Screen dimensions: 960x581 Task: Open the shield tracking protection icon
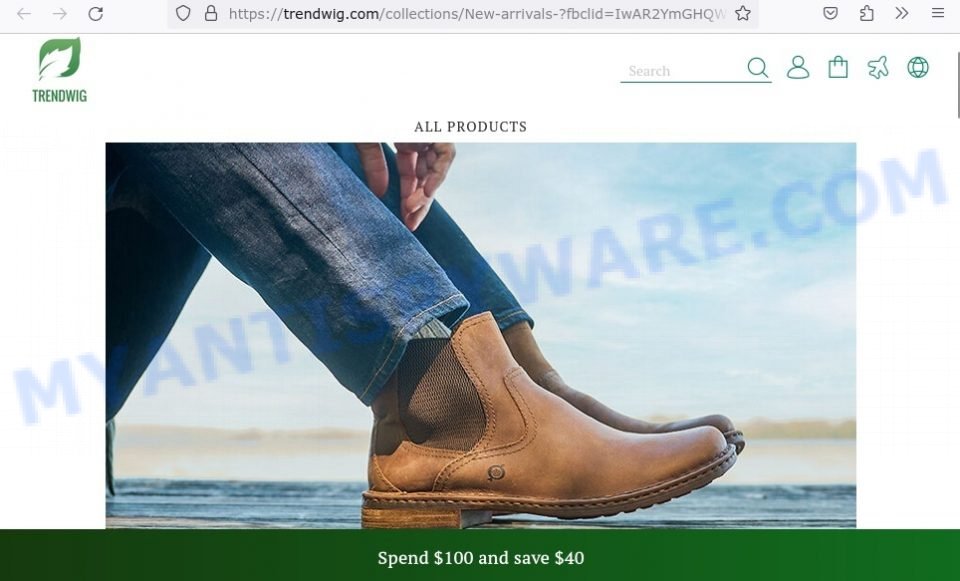183,13
